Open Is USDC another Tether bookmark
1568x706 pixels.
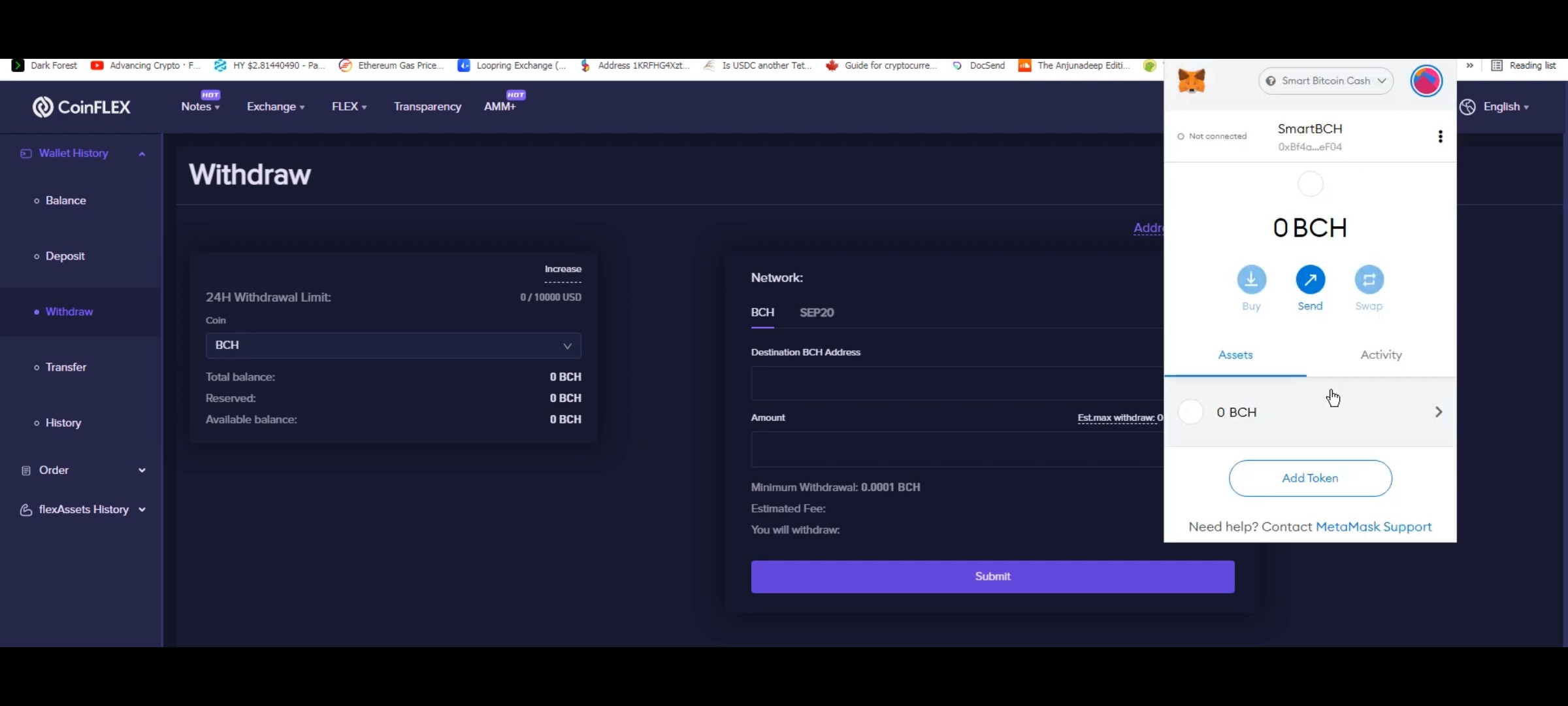(758, 65)
